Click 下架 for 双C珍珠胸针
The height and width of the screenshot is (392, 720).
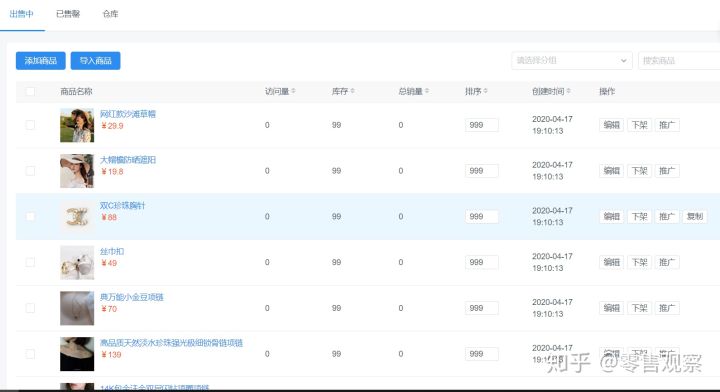pos(639,216)
